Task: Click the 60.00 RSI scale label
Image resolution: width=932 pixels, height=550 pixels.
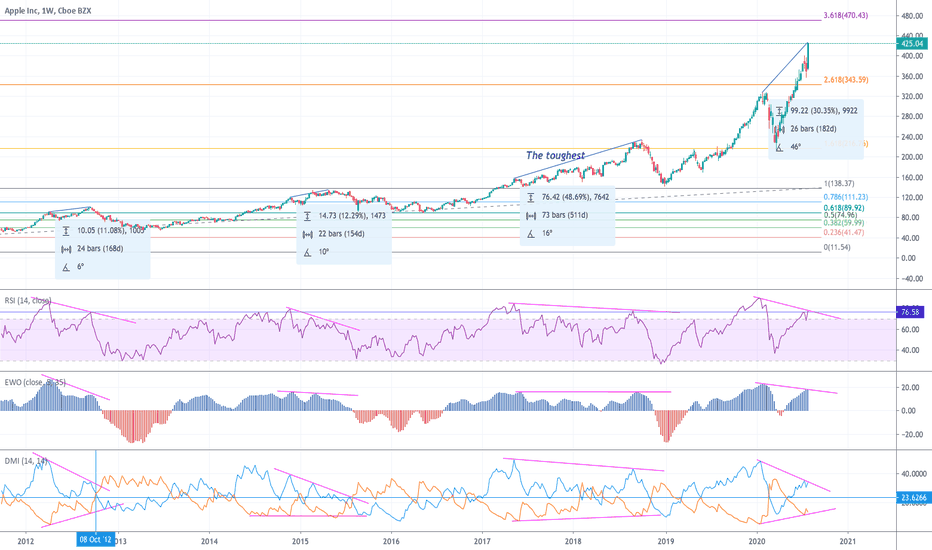Action: [x=911, y=329]
